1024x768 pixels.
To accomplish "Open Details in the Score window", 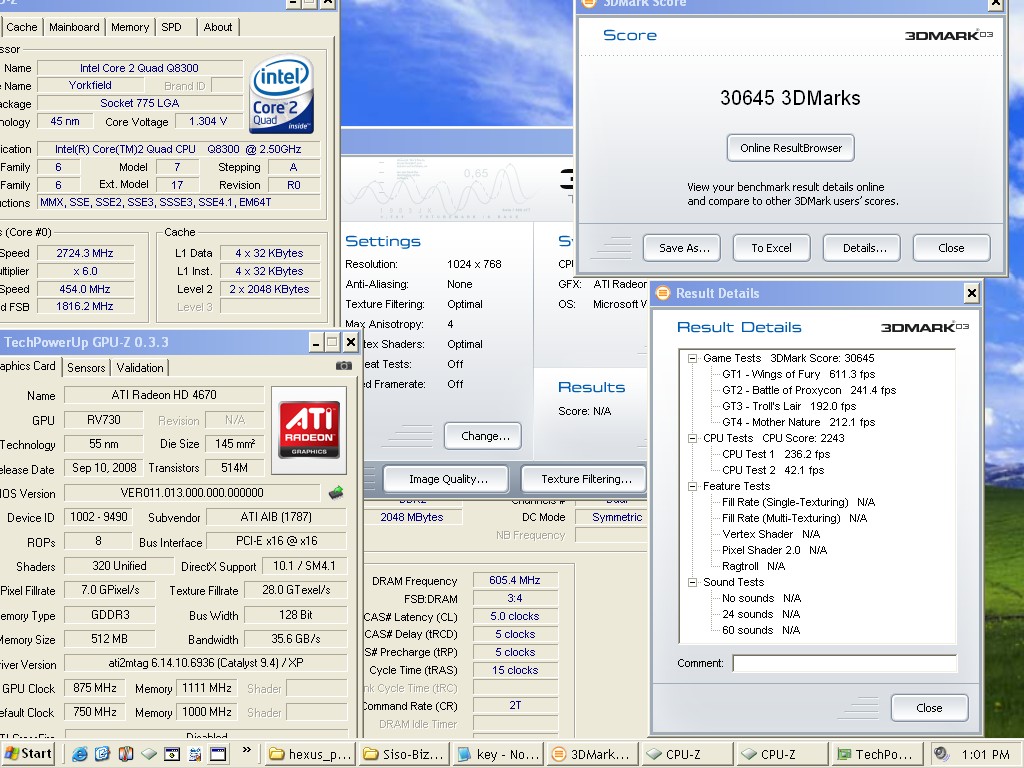I will tap(861, 248).
